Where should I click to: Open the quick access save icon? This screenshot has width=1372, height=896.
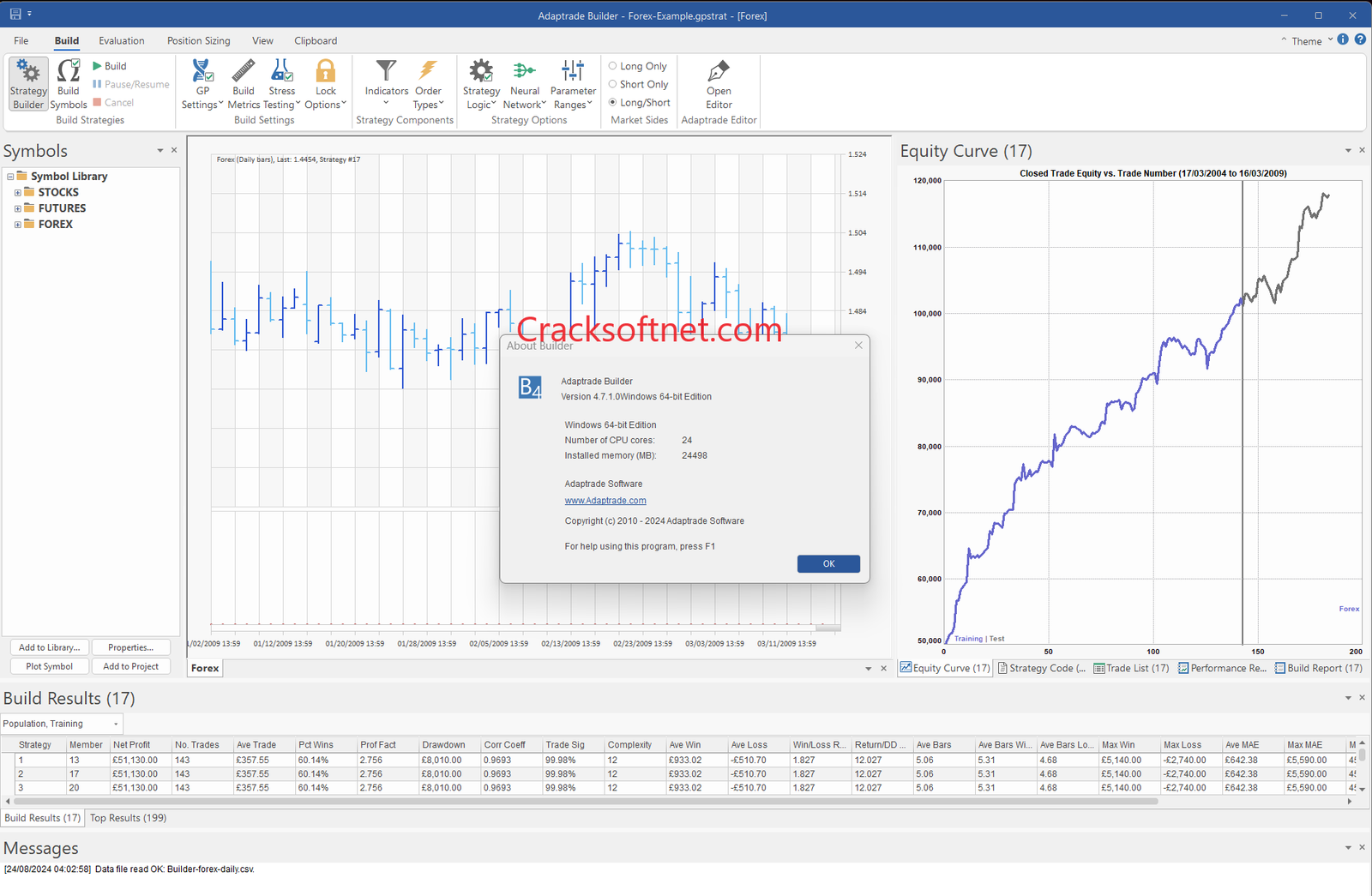click(x=15, y=15)
